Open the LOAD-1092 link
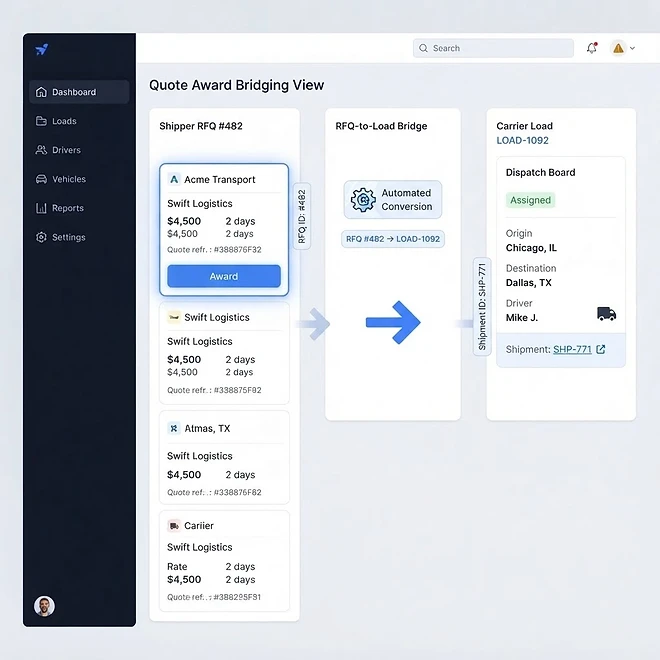 coord(522,141)
